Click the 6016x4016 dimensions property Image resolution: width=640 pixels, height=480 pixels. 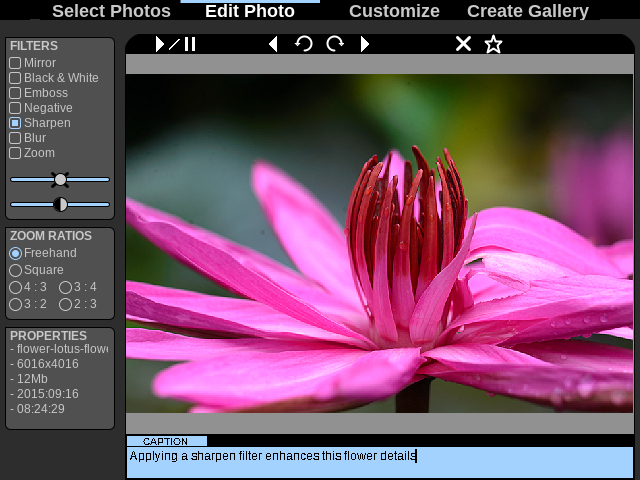click(44, 364)
